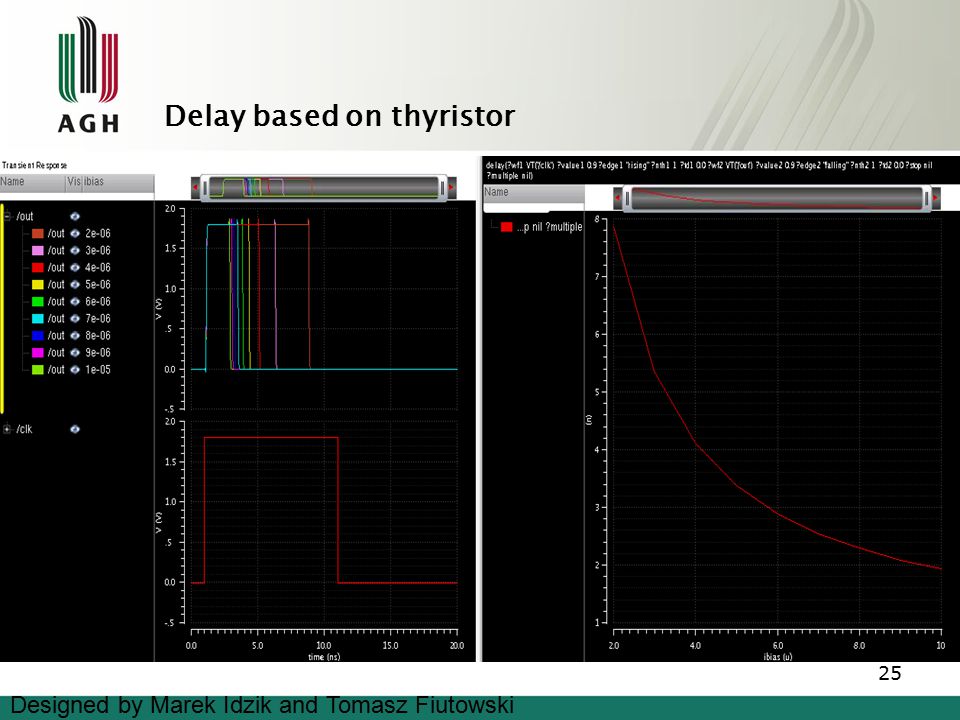Image resolution: width=960 pixels, height=720 pixels.
Task: Hide the /out 8e-06 trace
Action: pos(75,336)
